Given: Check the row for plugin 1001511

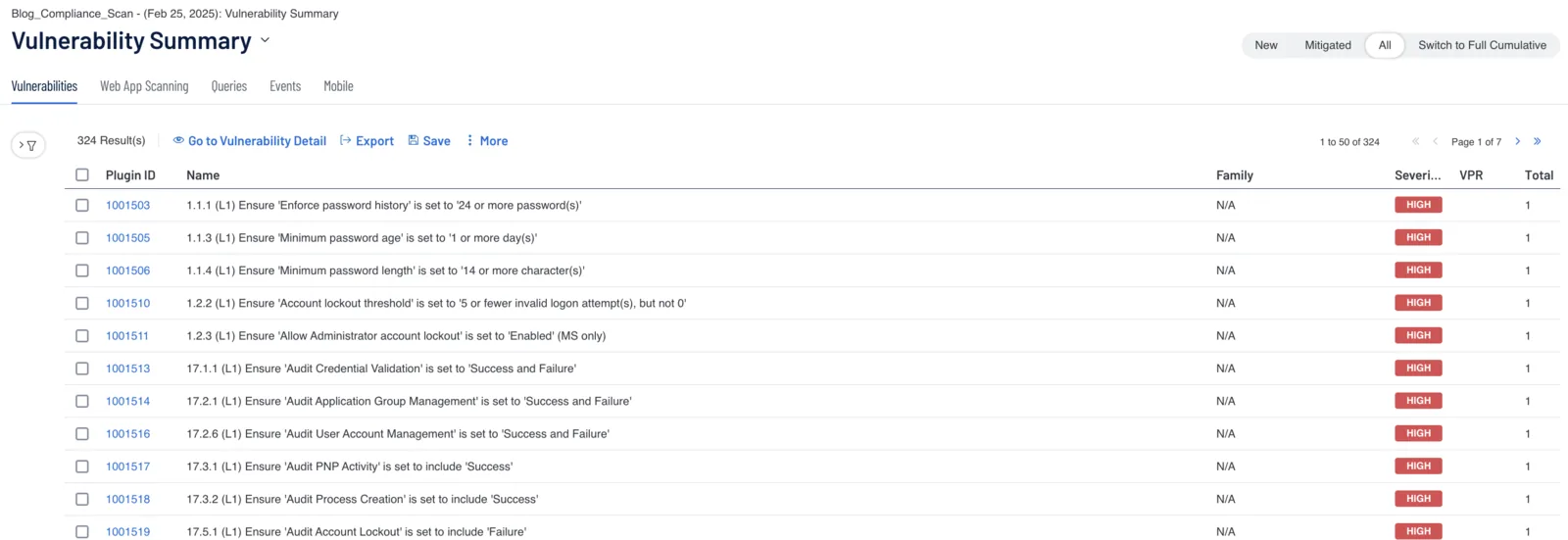Looking at the screenshot, I should (82, 335).
